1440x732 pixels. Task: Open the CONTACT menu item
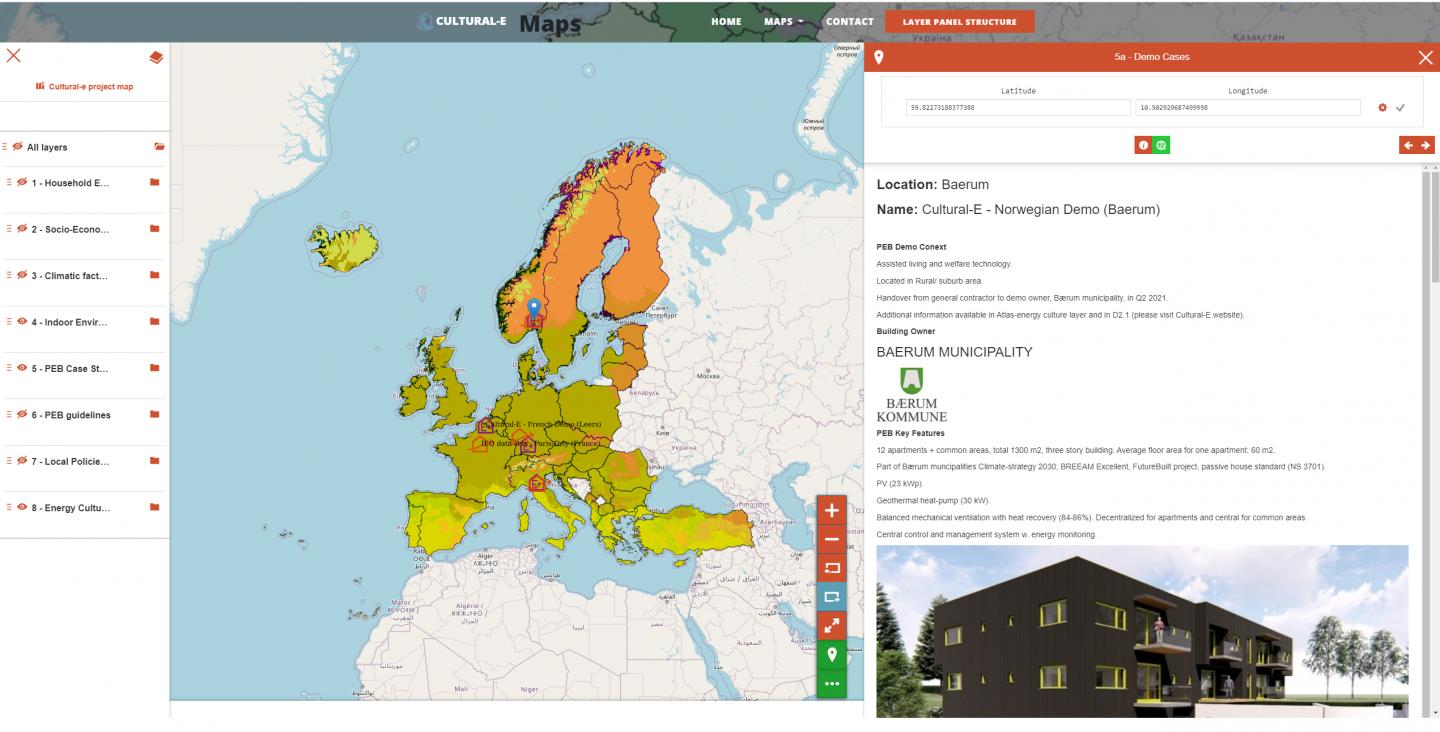(849, 21)
